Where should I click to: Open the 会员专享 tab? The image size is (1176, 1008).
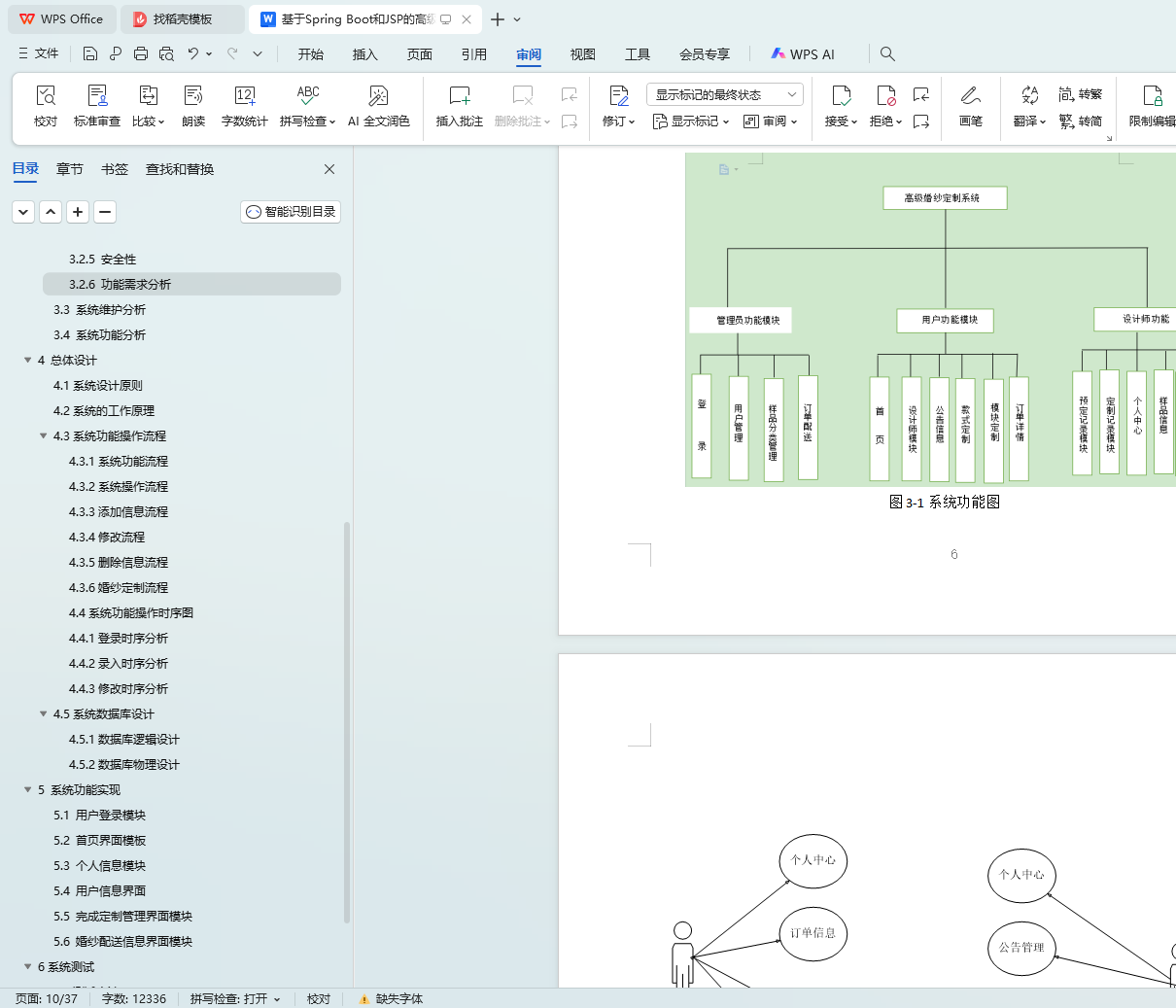click(705, 53)
